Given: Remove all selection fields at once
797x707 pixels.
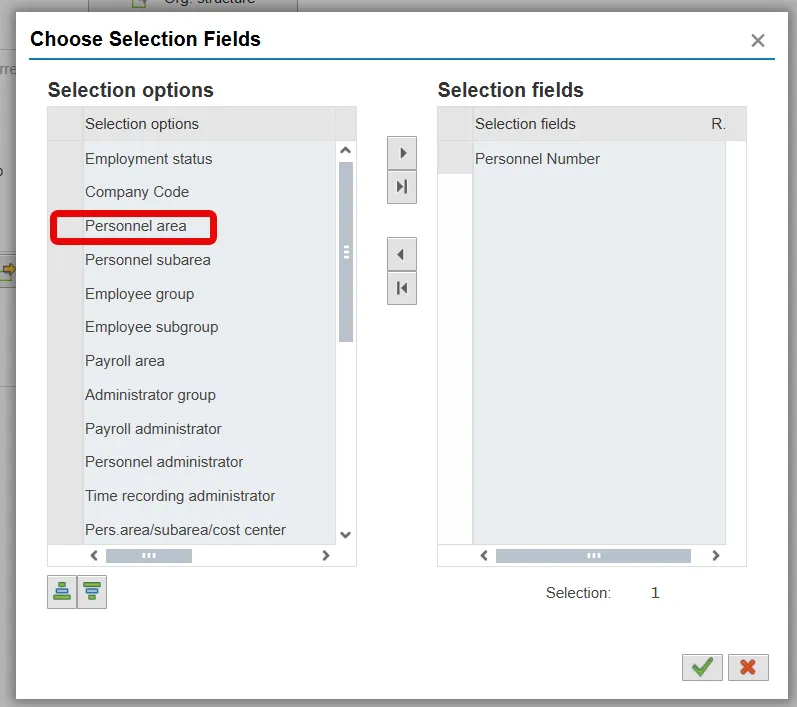Looking at the screenshot, I should pos(402,288).
